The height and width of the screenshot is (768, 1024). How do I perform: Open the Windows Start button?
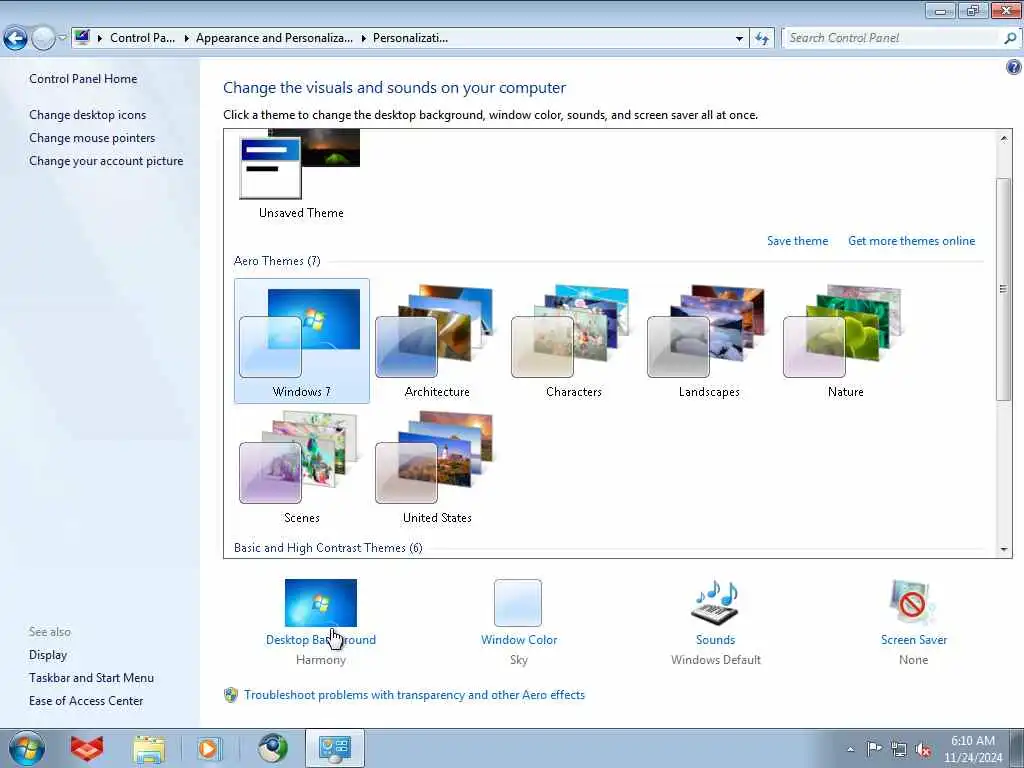coord(27,748)
